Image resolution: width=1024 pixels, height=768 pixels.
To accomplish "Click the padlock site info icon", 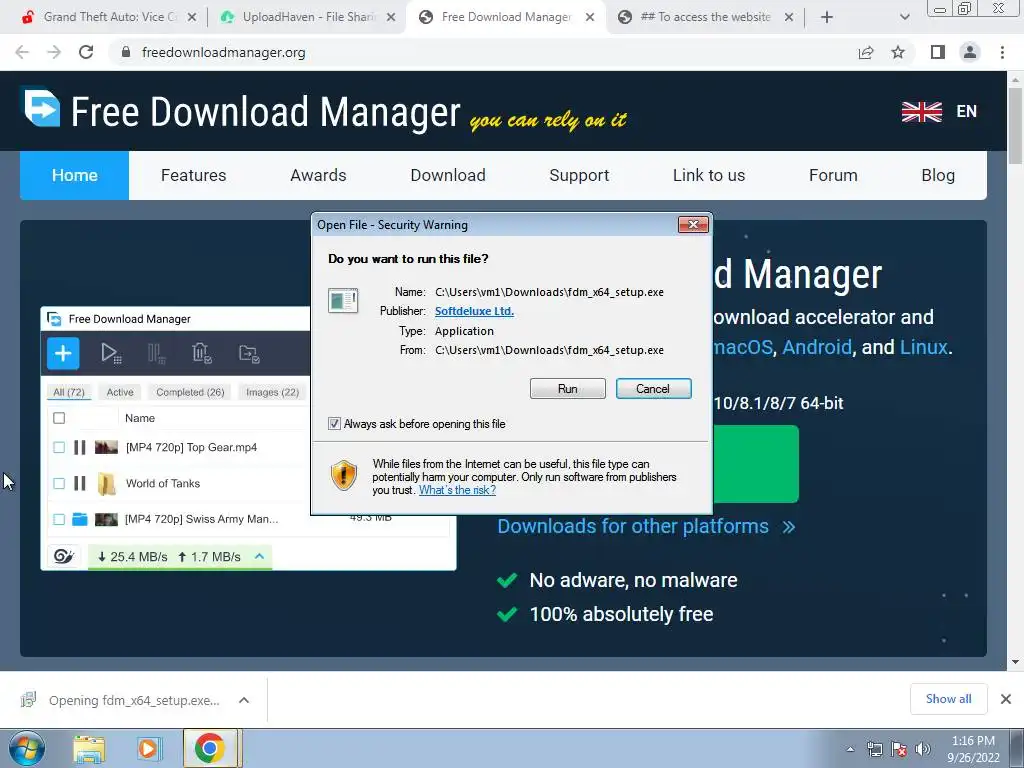I will [x=126, y=52].
